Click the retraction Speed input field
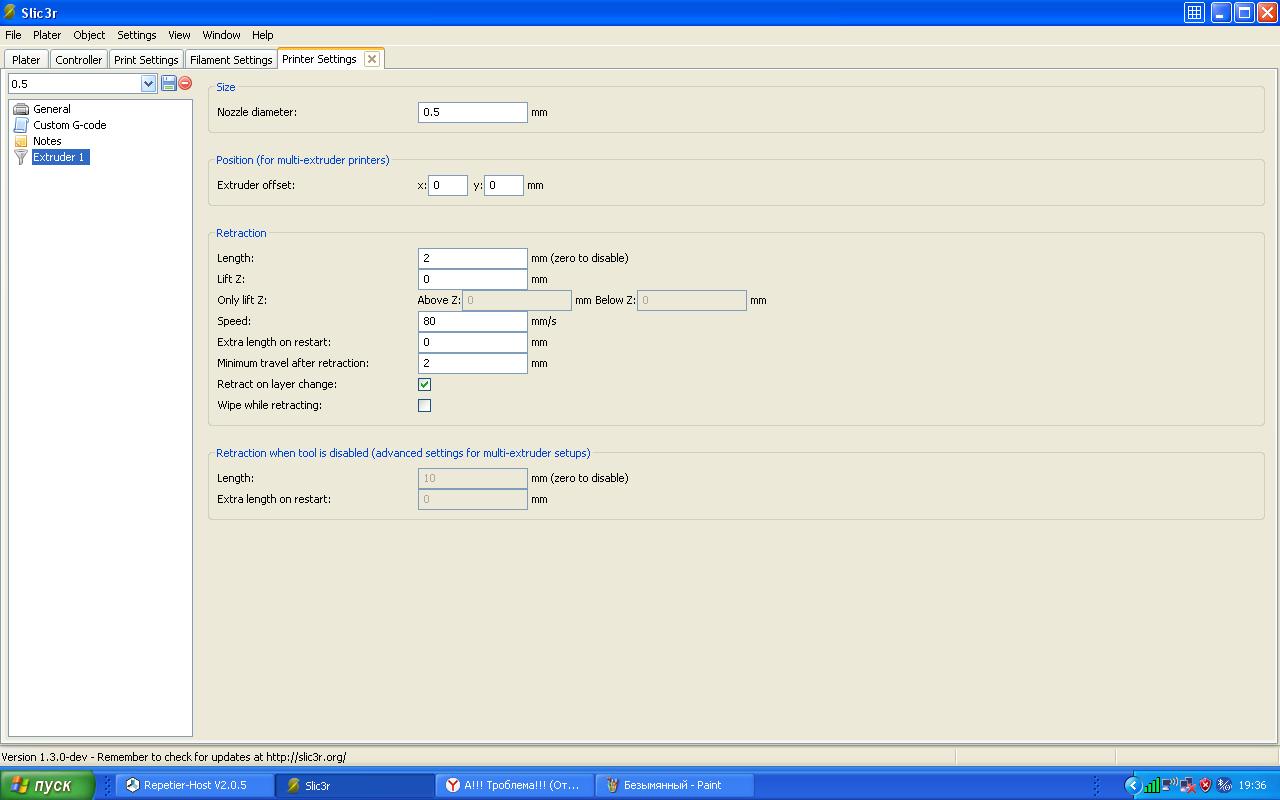Screen dimensions: 1280x800 point(472,321)
